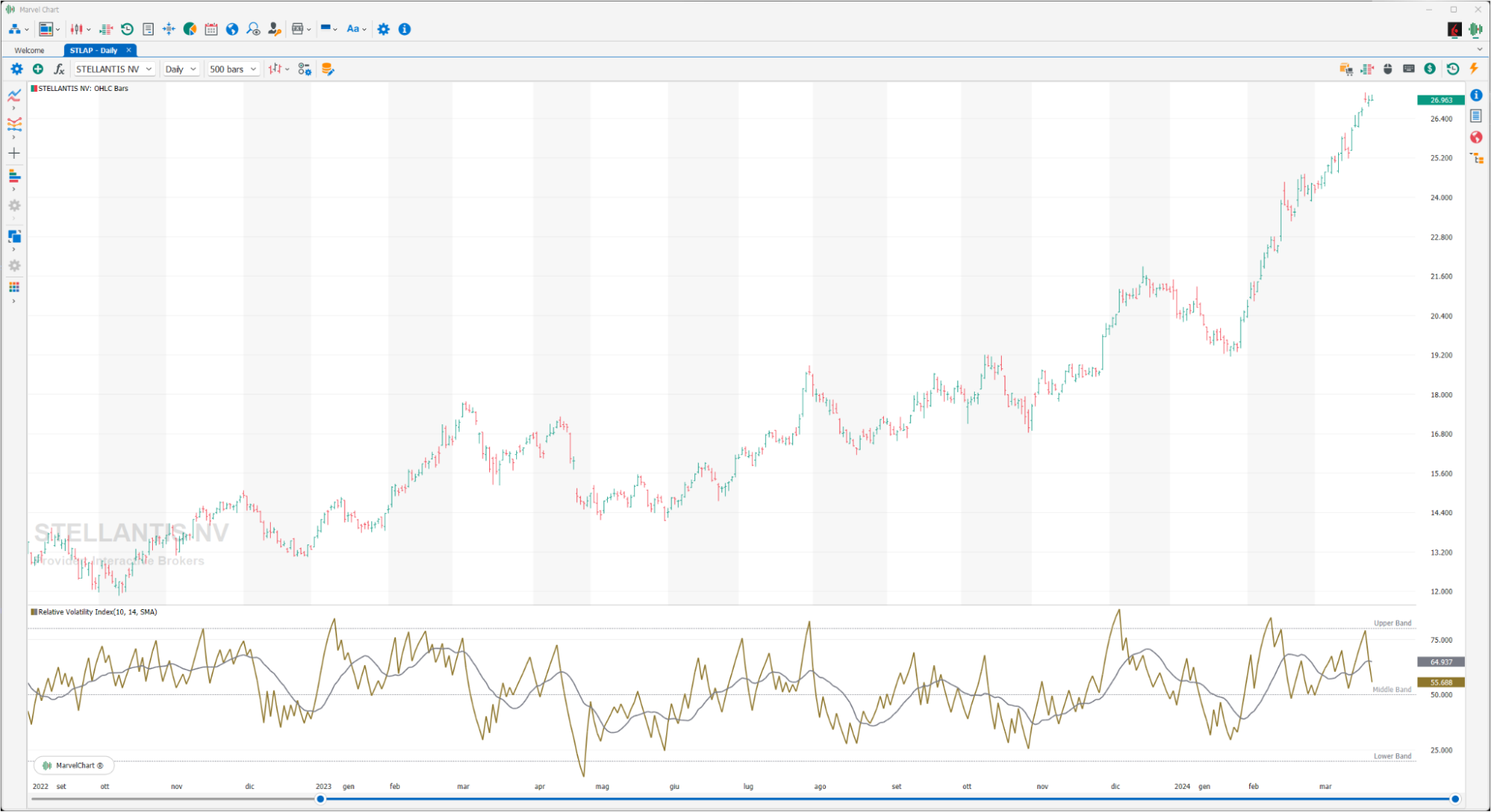Click the MarvelChart logo button

coord(73,765)
